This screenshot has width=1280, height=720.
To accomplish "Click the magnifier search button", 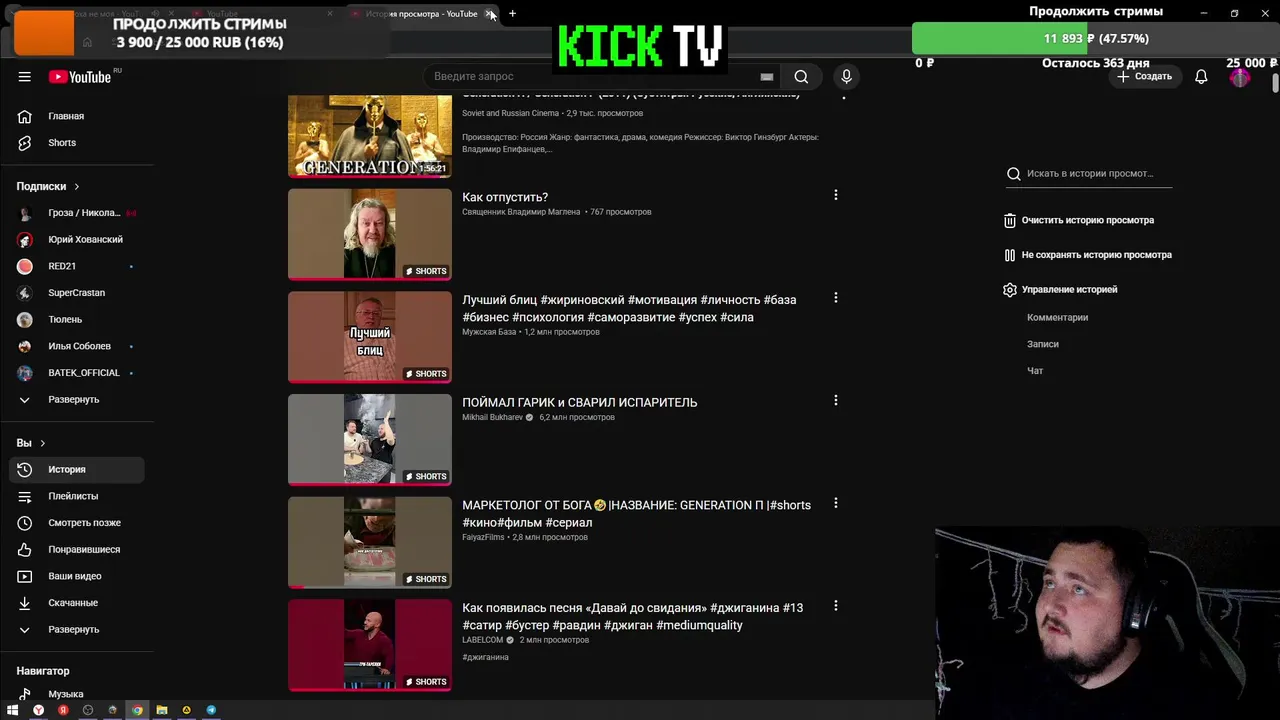I will tap(801, 77).
